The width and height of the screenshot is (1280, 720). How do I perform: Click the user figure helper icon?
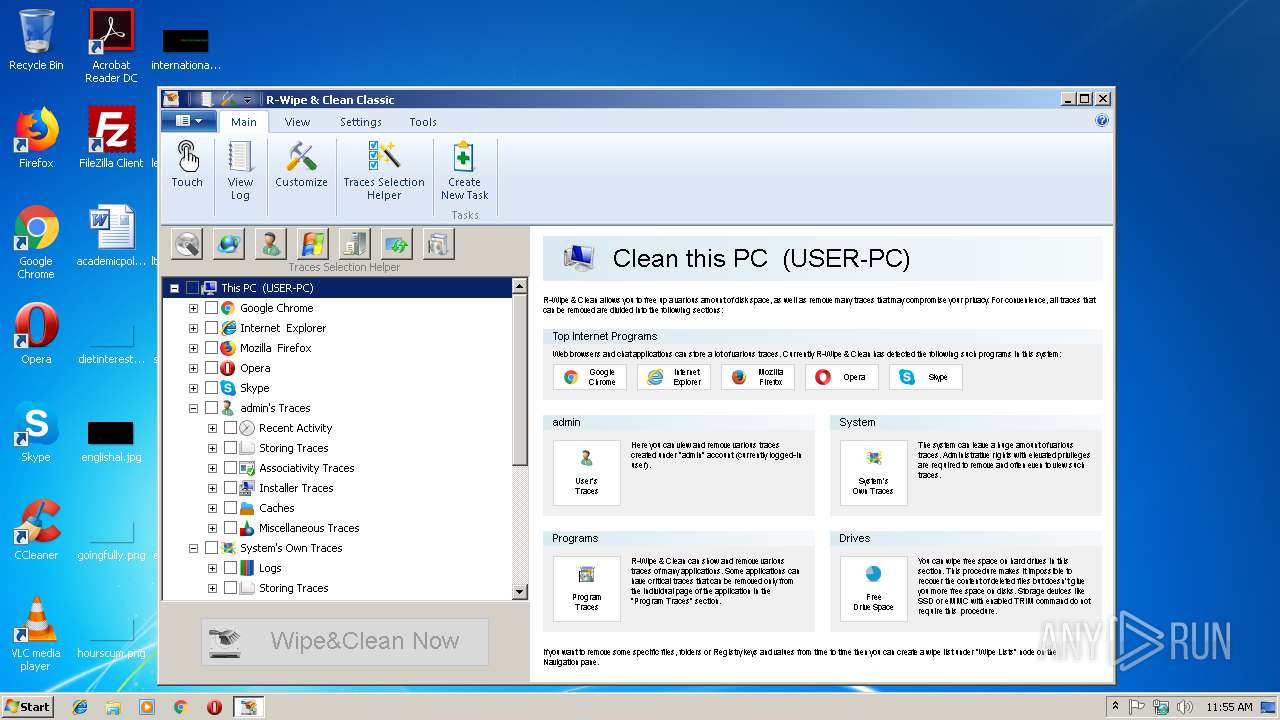(x=271, y=244)
